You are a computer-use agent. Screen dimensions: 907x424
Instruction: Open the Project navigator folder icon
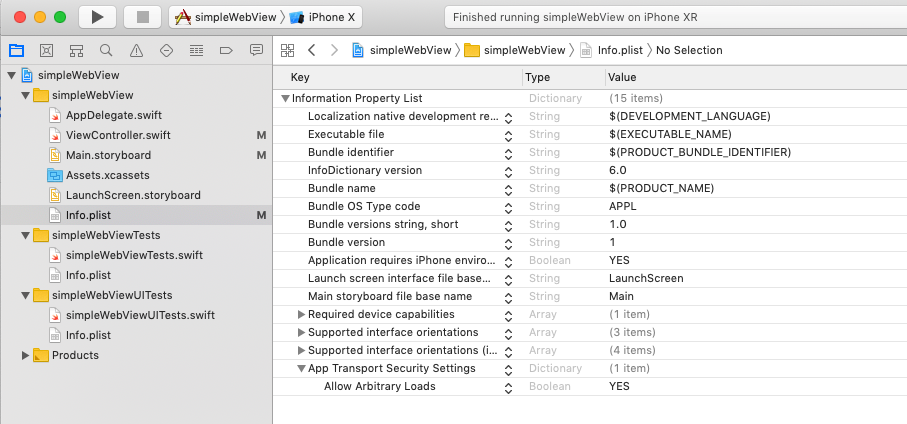click(x=16, y=50)
